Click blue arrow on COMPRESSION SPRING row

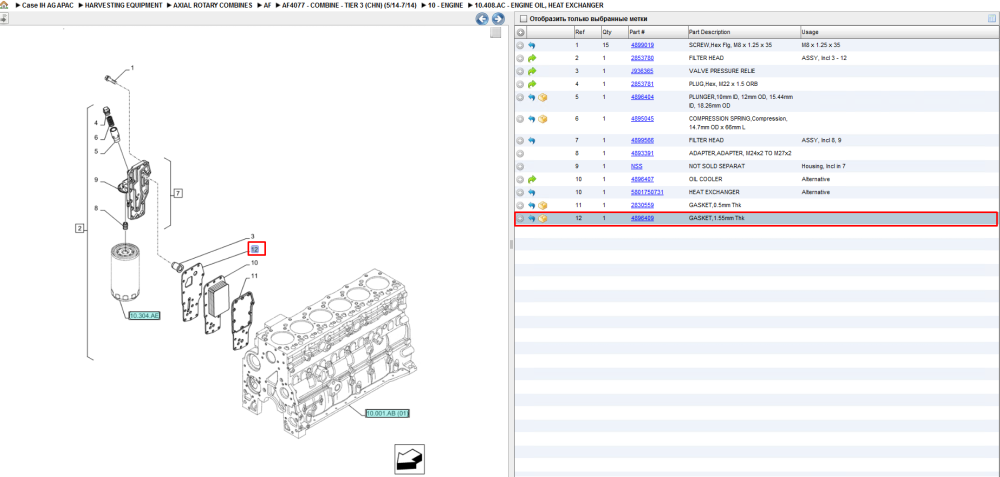(x=531, y=119)
